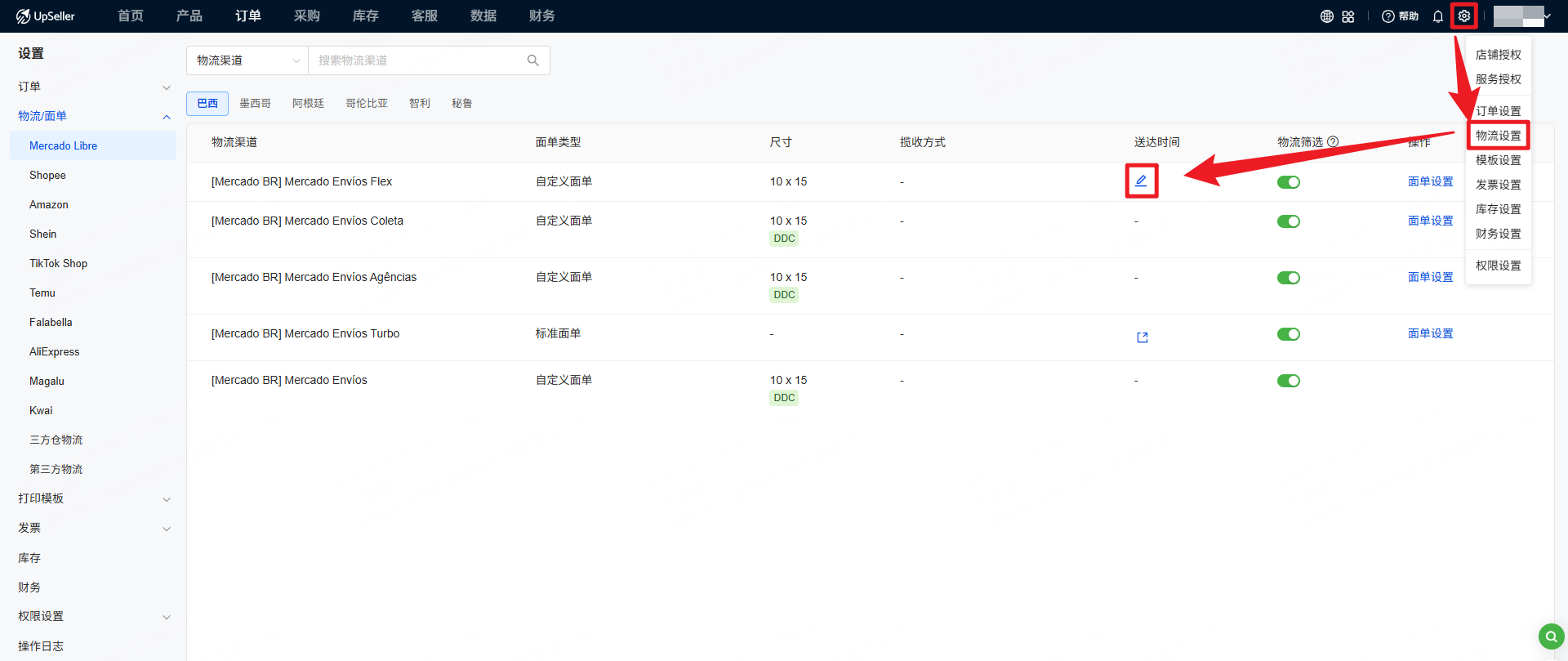Open the green chat support bubble
The height and width of the screenshot is (661, 1568).
(1552, 636)
